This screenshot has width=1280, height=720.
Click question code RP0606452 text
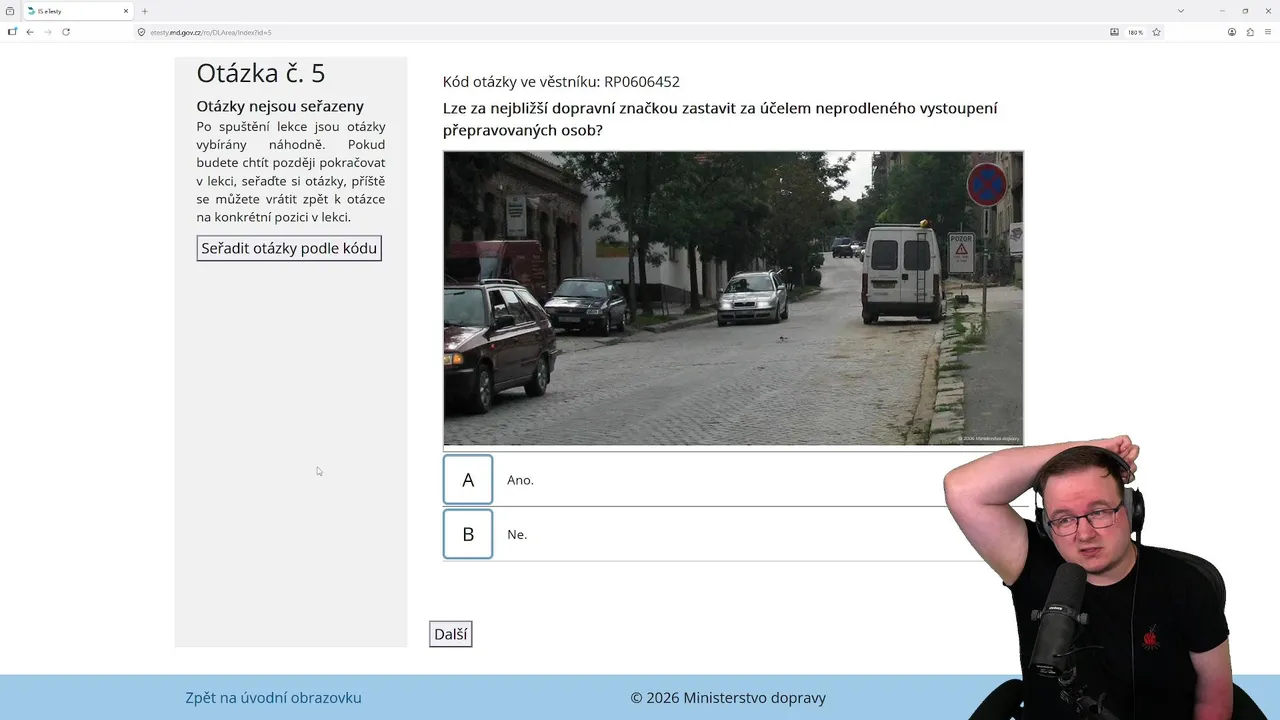tap(642, 82)
